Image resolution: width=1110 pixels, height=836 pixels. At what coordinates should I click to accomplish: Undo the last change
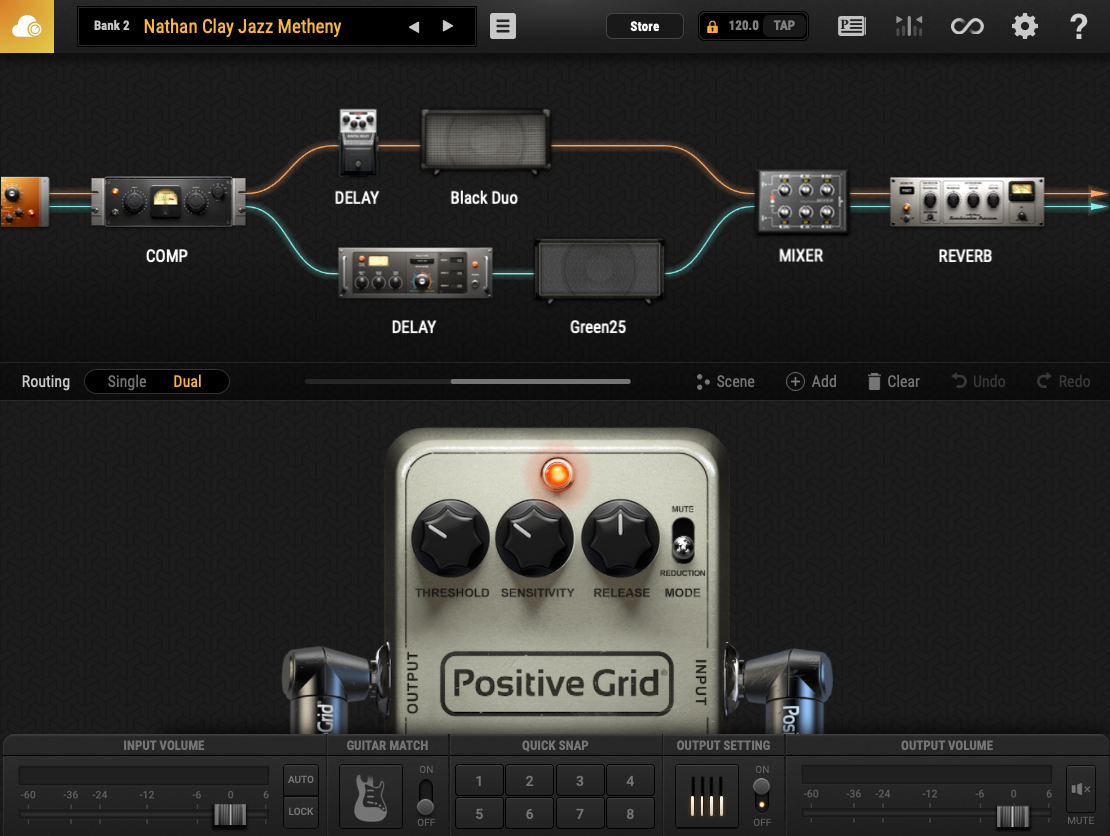[978, 382]
